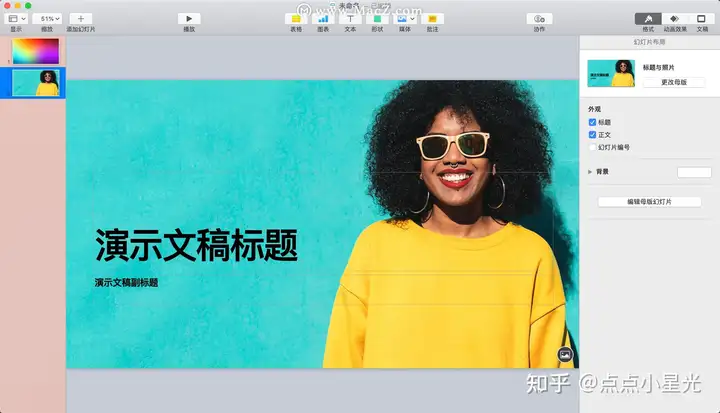This screenshot has height=413, width=720.
Task: Select the rainbow gradient slide thumbnail
Action: (x=35, y=51)
